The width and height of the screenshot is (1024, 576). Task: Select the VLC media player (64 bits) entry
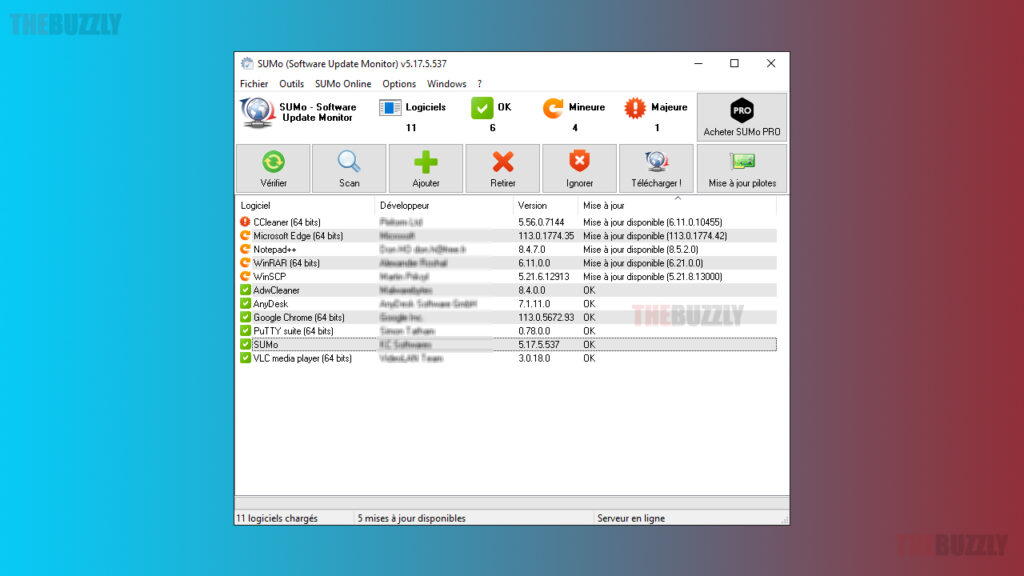pos(302,358)
